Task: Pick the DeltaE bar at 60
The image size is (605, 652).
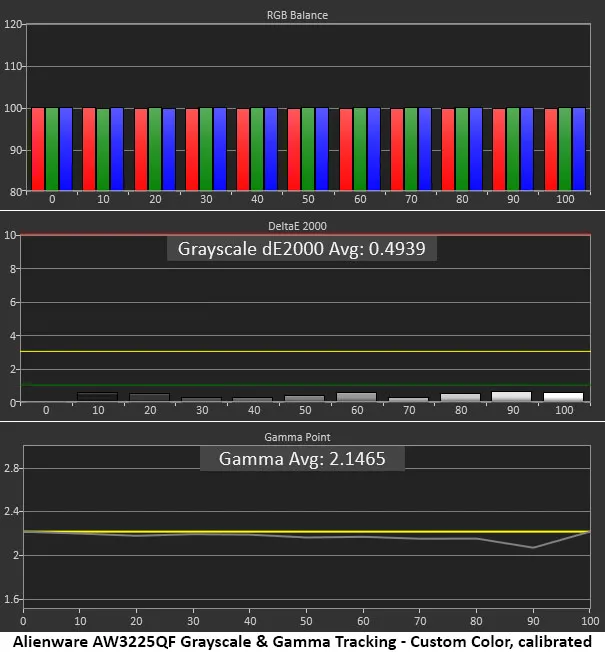Action: pos(357,397)
